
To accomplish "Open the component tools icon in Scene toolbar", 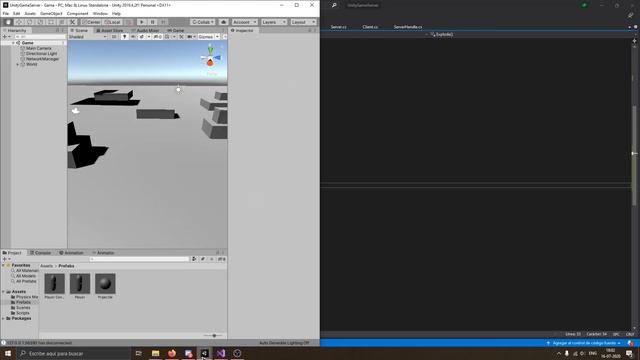I will 181,37.
